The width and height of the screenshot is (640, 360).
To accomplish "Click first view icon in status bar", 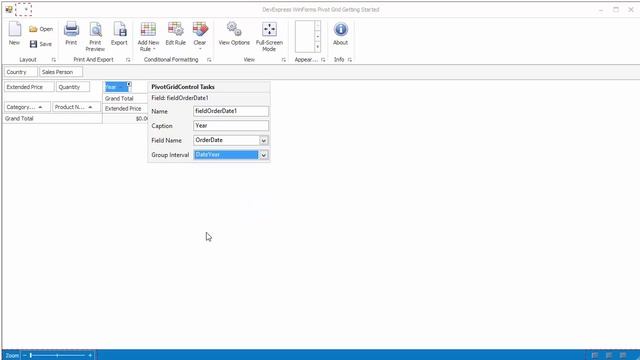I will tap(595, 356).
